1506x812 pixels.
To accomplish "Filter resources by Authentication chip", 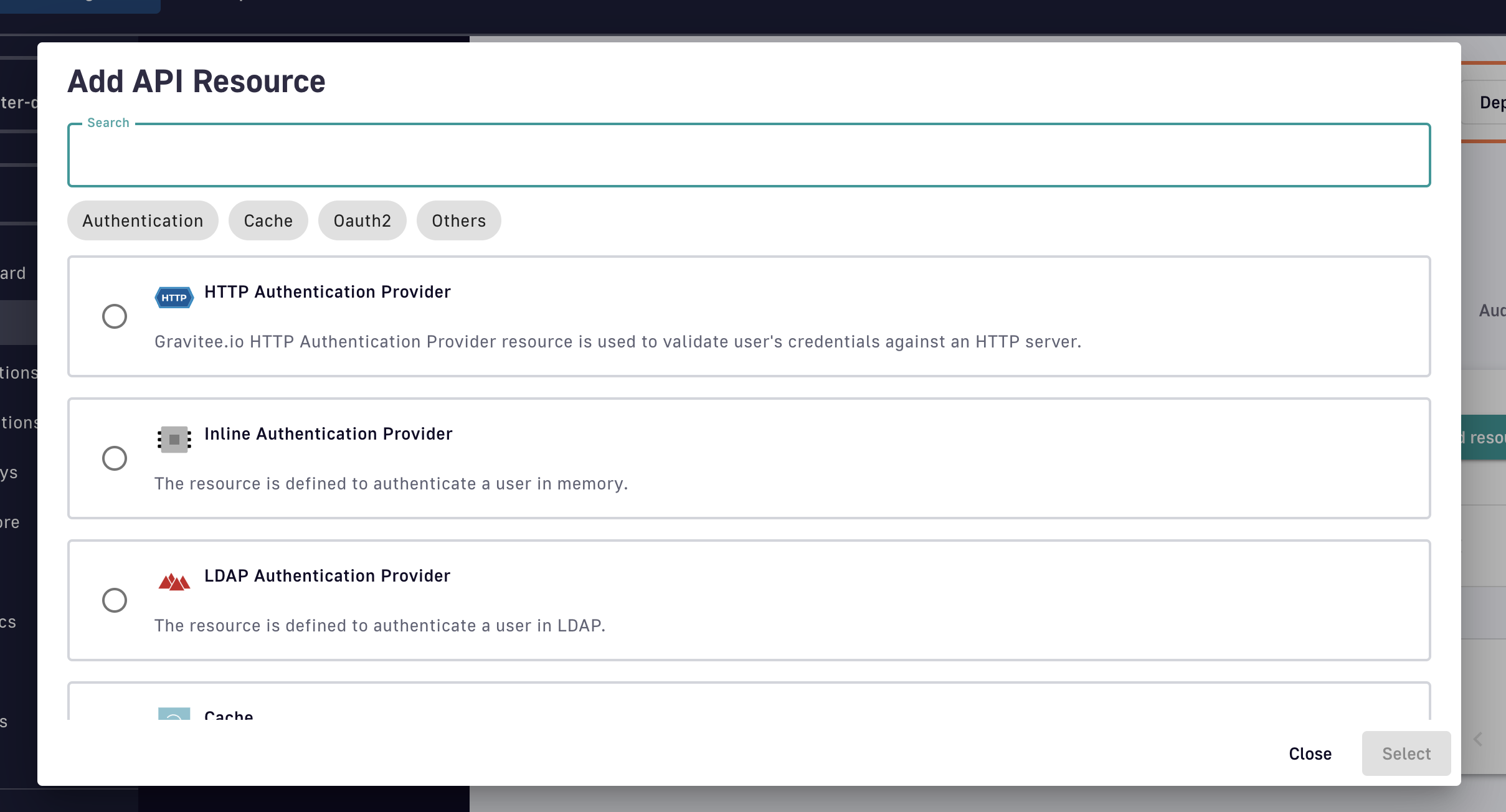I will point(143,220).
